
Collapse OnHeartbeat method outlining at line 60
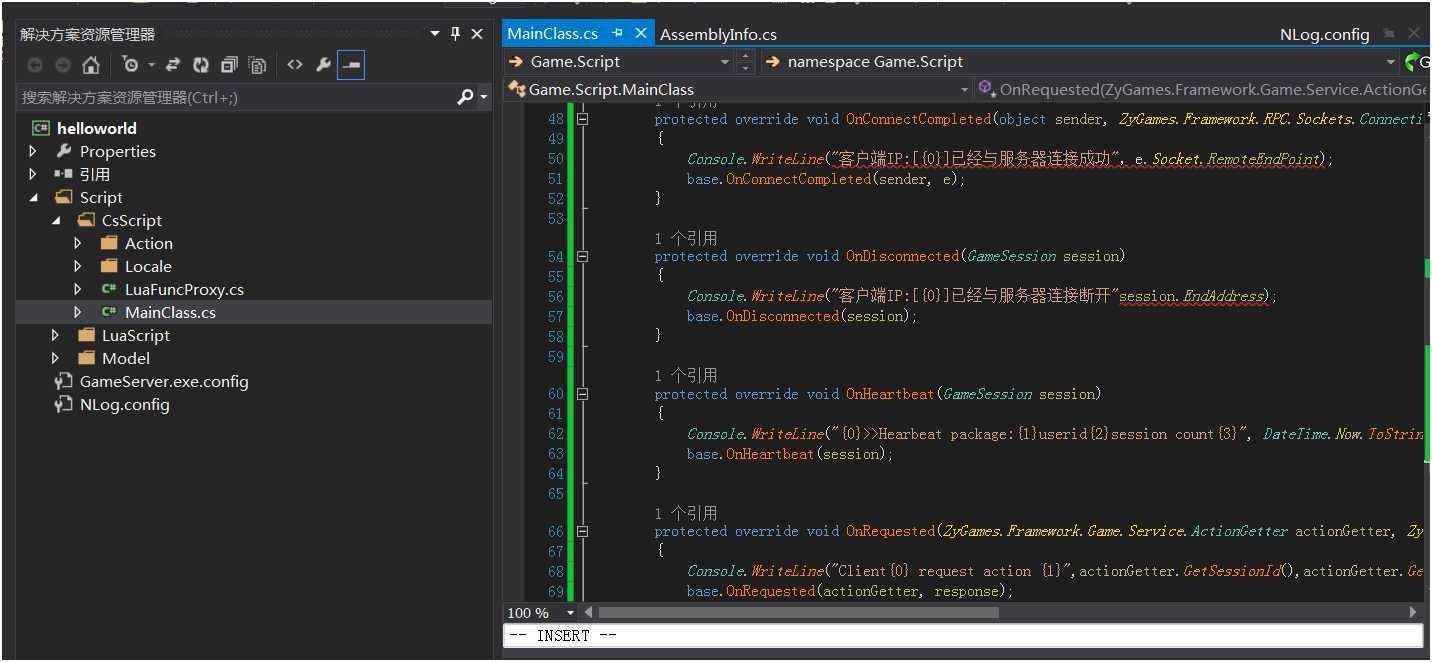582,394
